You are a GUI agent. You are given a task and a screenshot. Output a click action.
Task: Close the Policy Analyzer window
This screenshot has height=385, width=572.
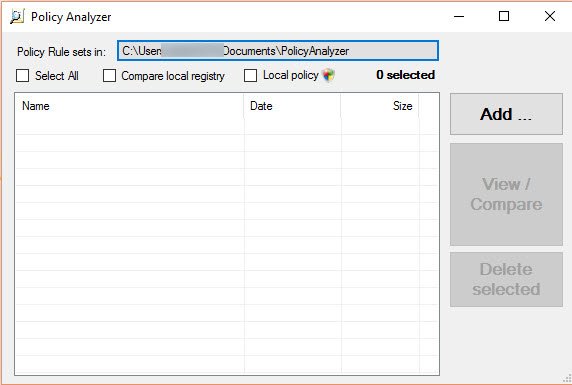coord(550,16)
